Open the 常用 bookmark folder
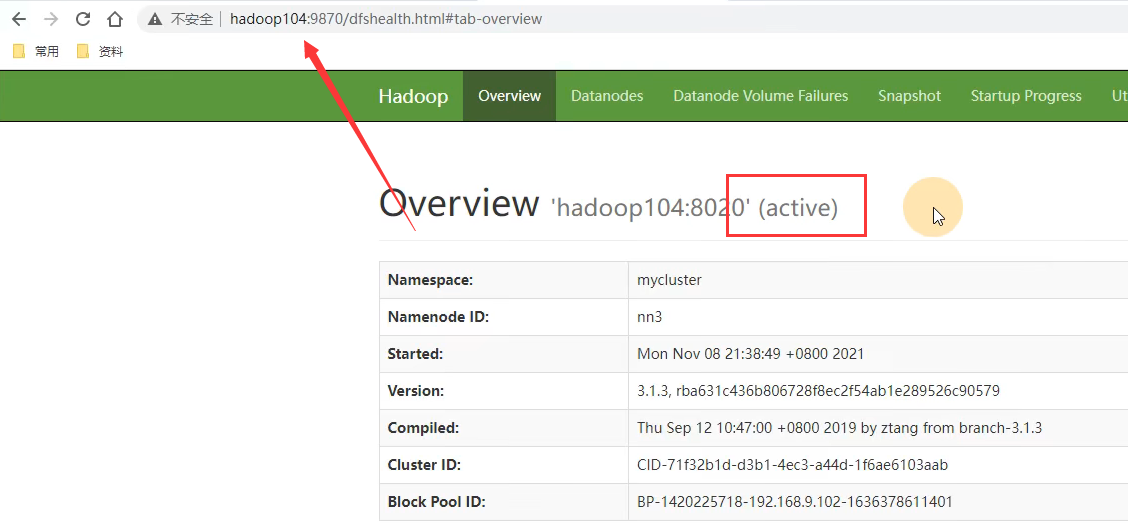The width and height of the screenshot is (1128, 523). click(36, 51)
